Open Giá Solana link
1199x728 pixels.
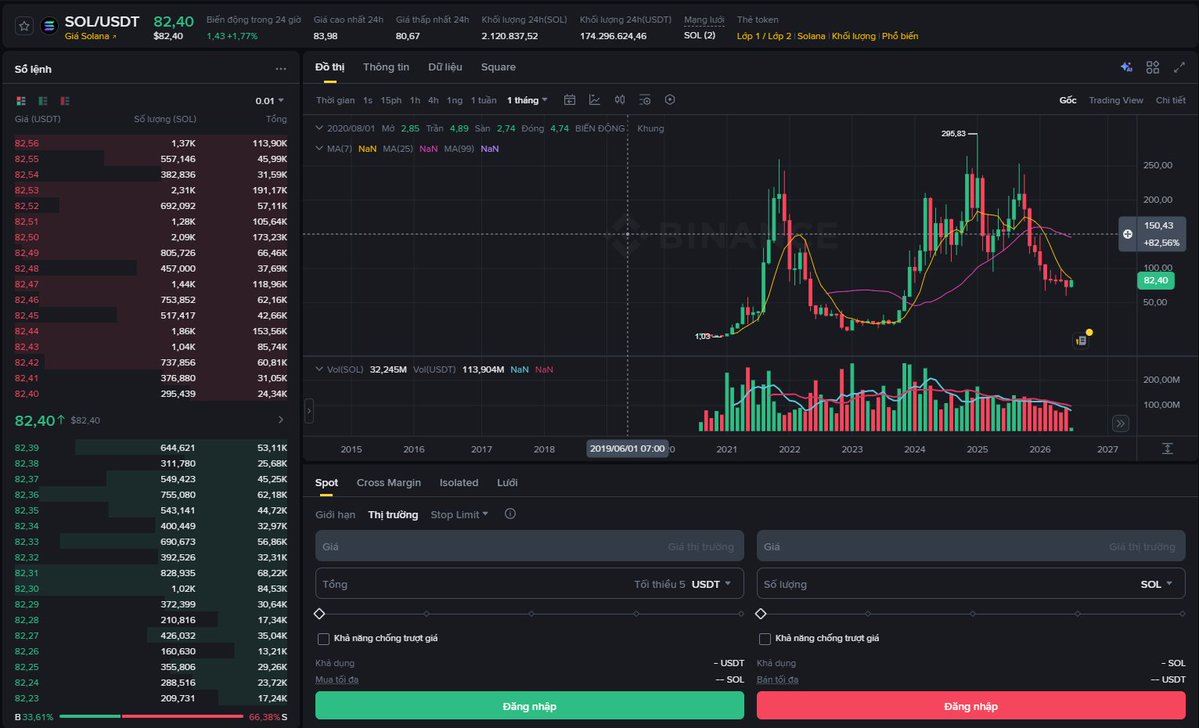pyautogui.click(x=90, y=36)
